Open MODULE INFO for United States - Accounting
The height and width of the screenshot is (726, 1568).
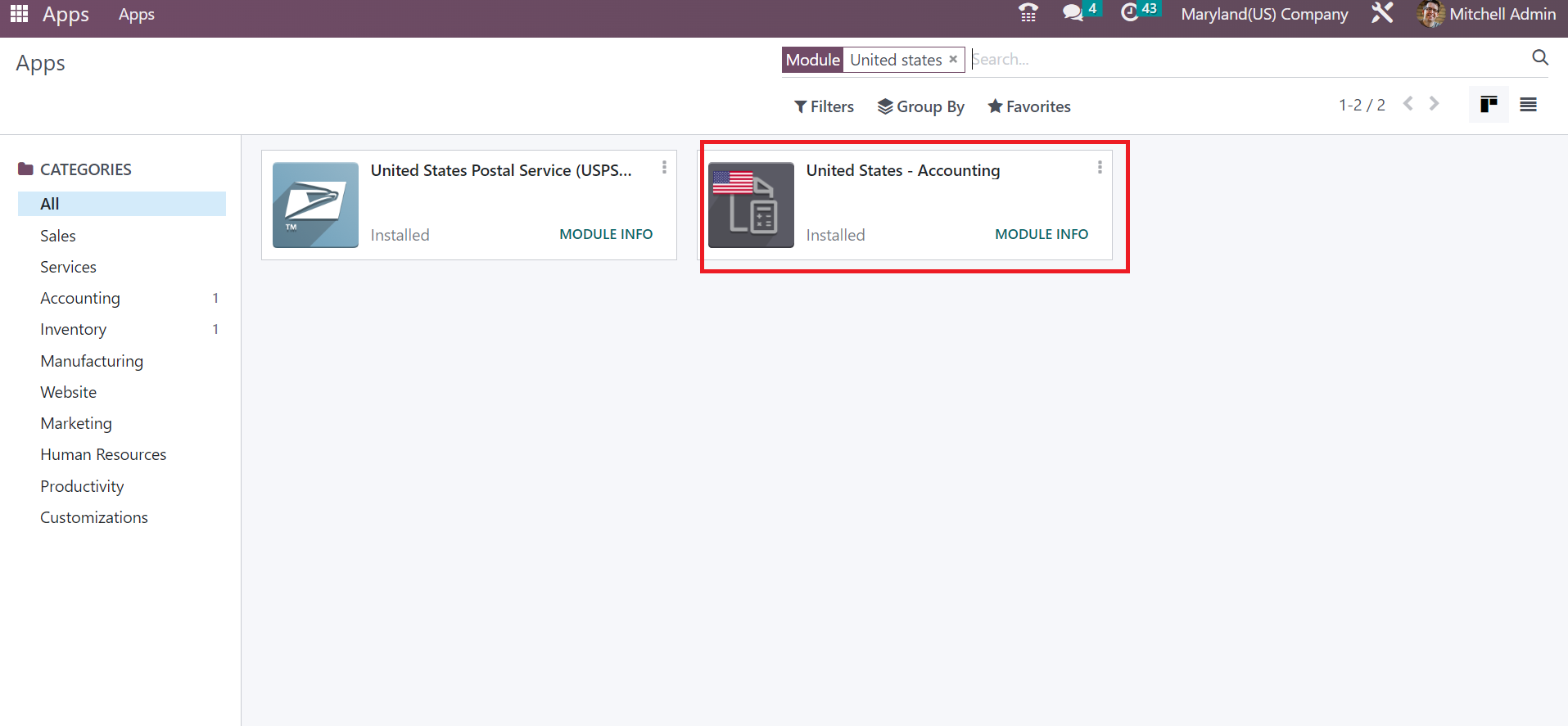click(x=1042, y=234)
